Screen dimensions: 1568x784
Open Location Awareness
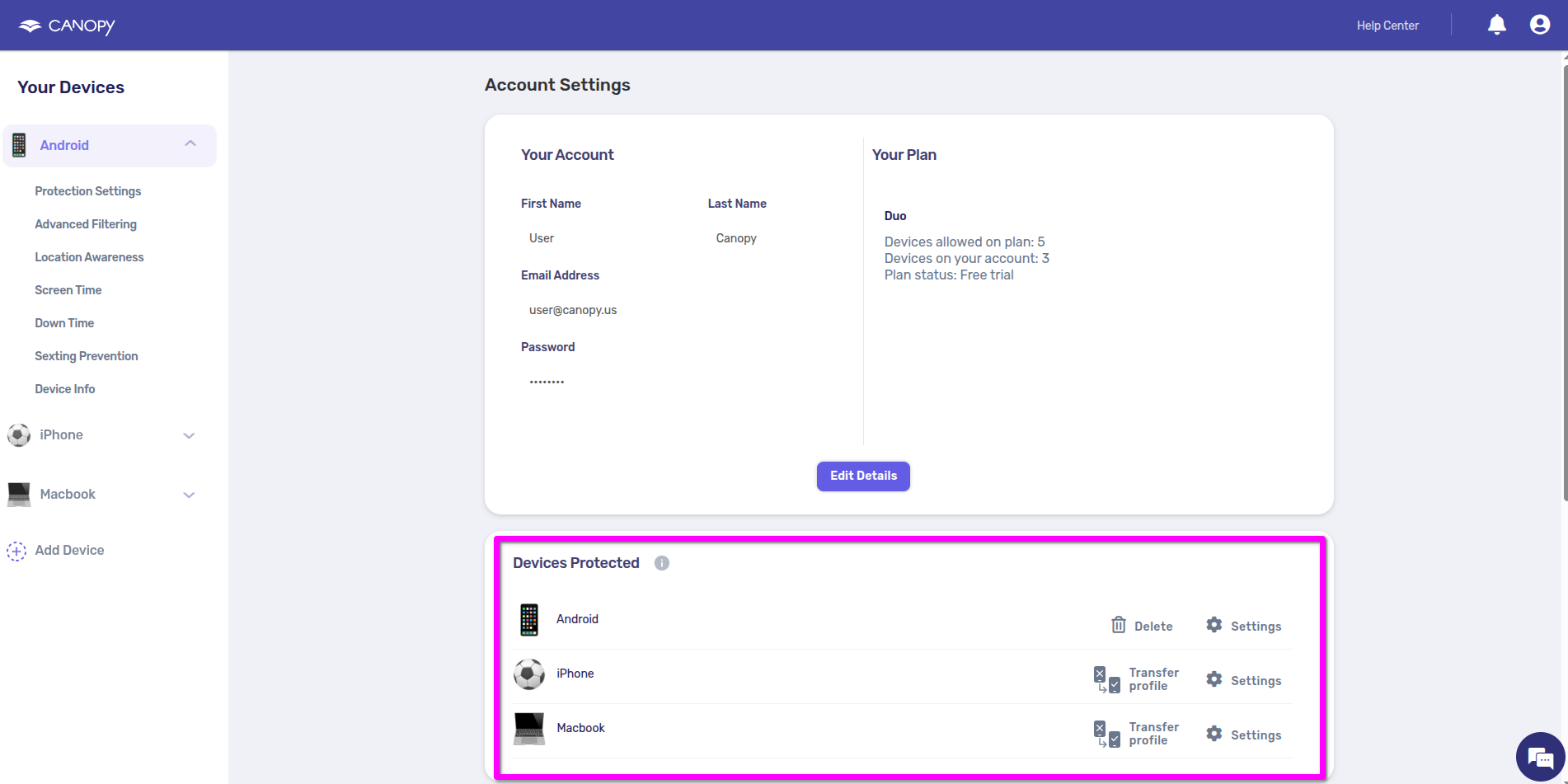tap(89, 257)
